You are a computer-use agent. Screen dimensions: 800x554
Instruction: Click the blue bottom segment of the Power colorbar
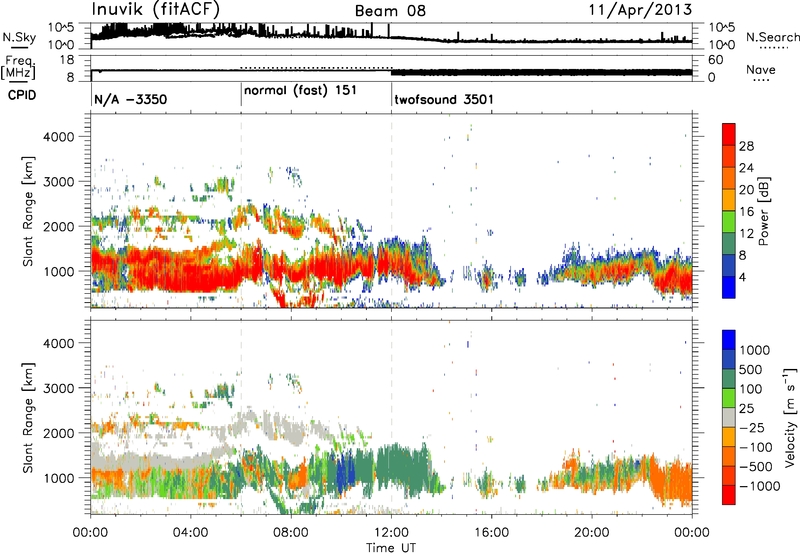pyautogui.click(x=729, y=287)
